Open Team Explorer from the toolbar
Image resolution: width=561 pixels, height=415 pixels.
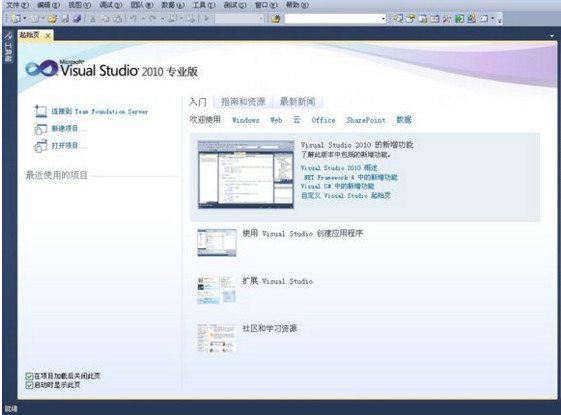click(x=423, y=18)
